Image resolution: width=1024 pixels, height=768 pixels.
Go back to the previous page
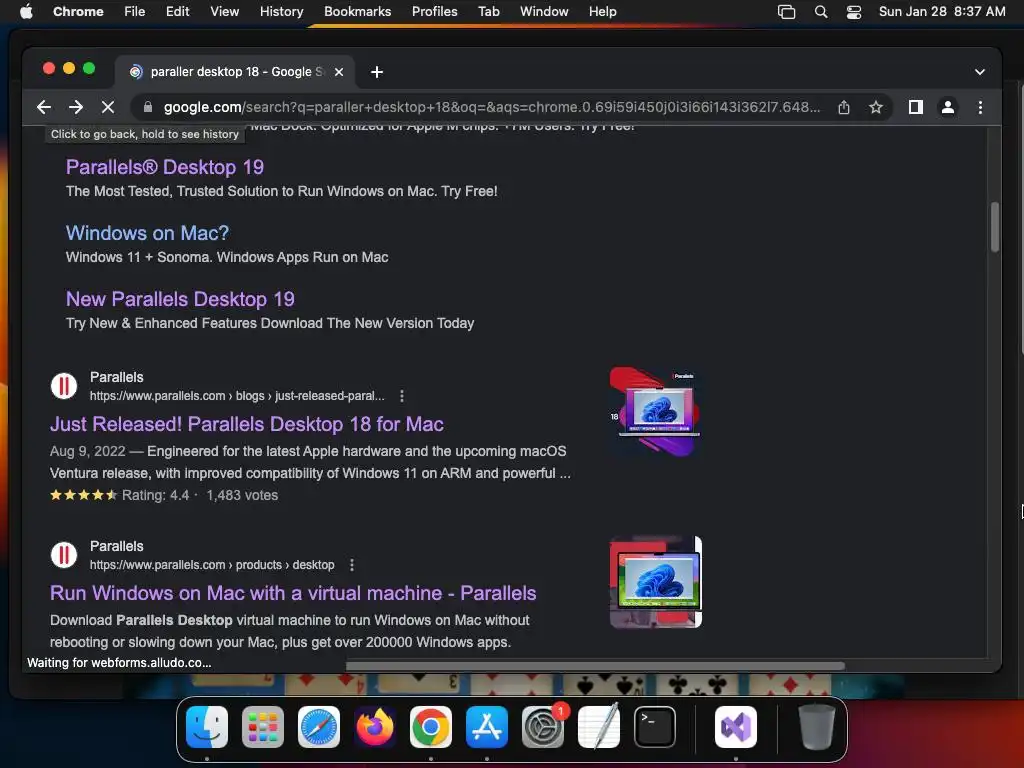coord(44,107)
